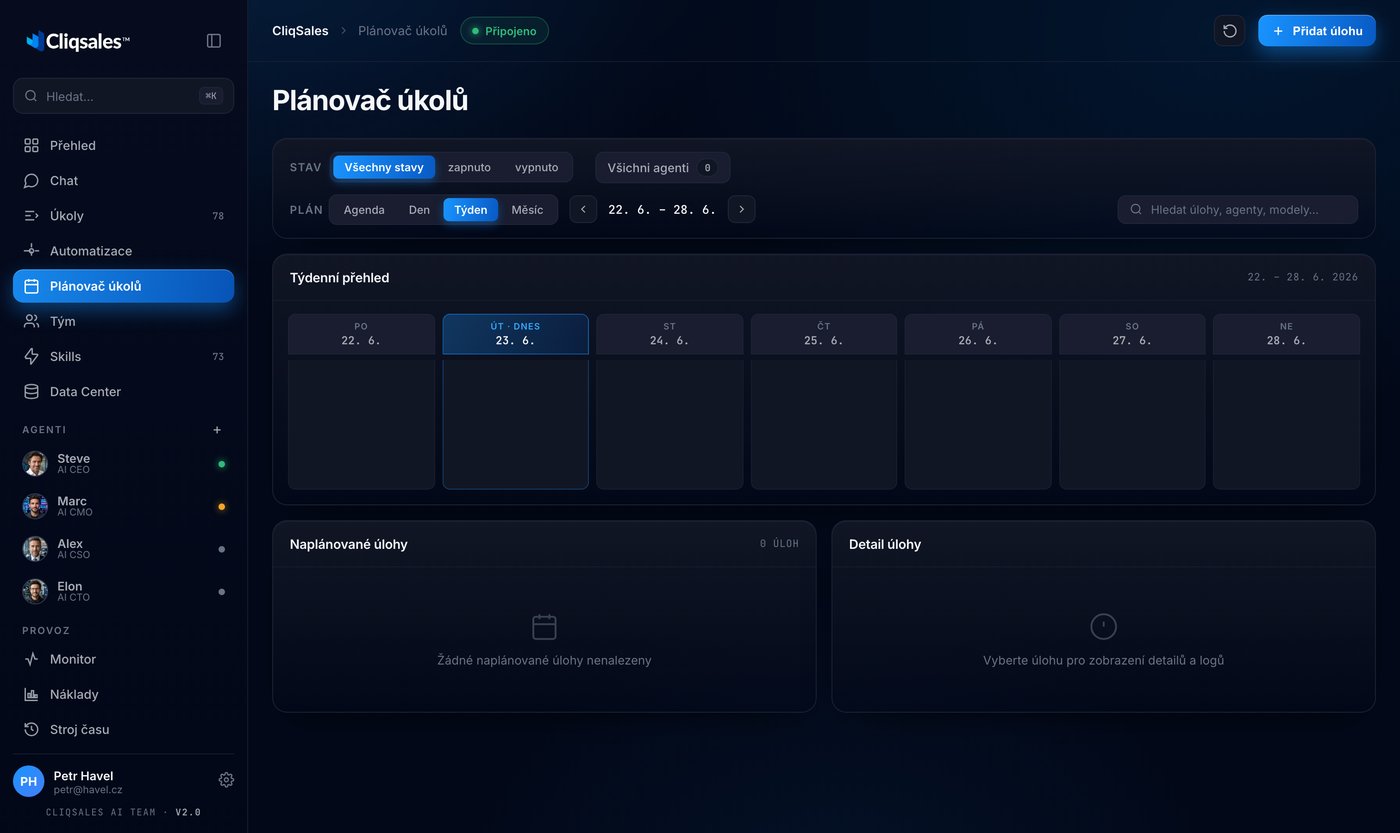Filter tasks by vypnuto state
Screen dimensions: 1400x833
pos(537,167)
